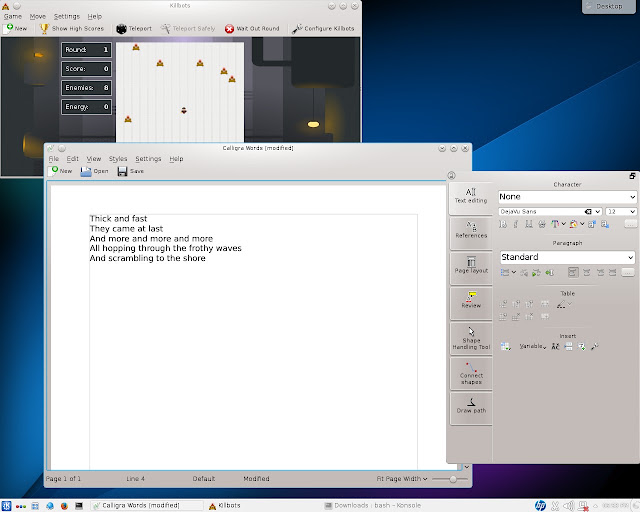Open the Review tool
This screenshot has height=512, width=640.
(x=471, y=303)
